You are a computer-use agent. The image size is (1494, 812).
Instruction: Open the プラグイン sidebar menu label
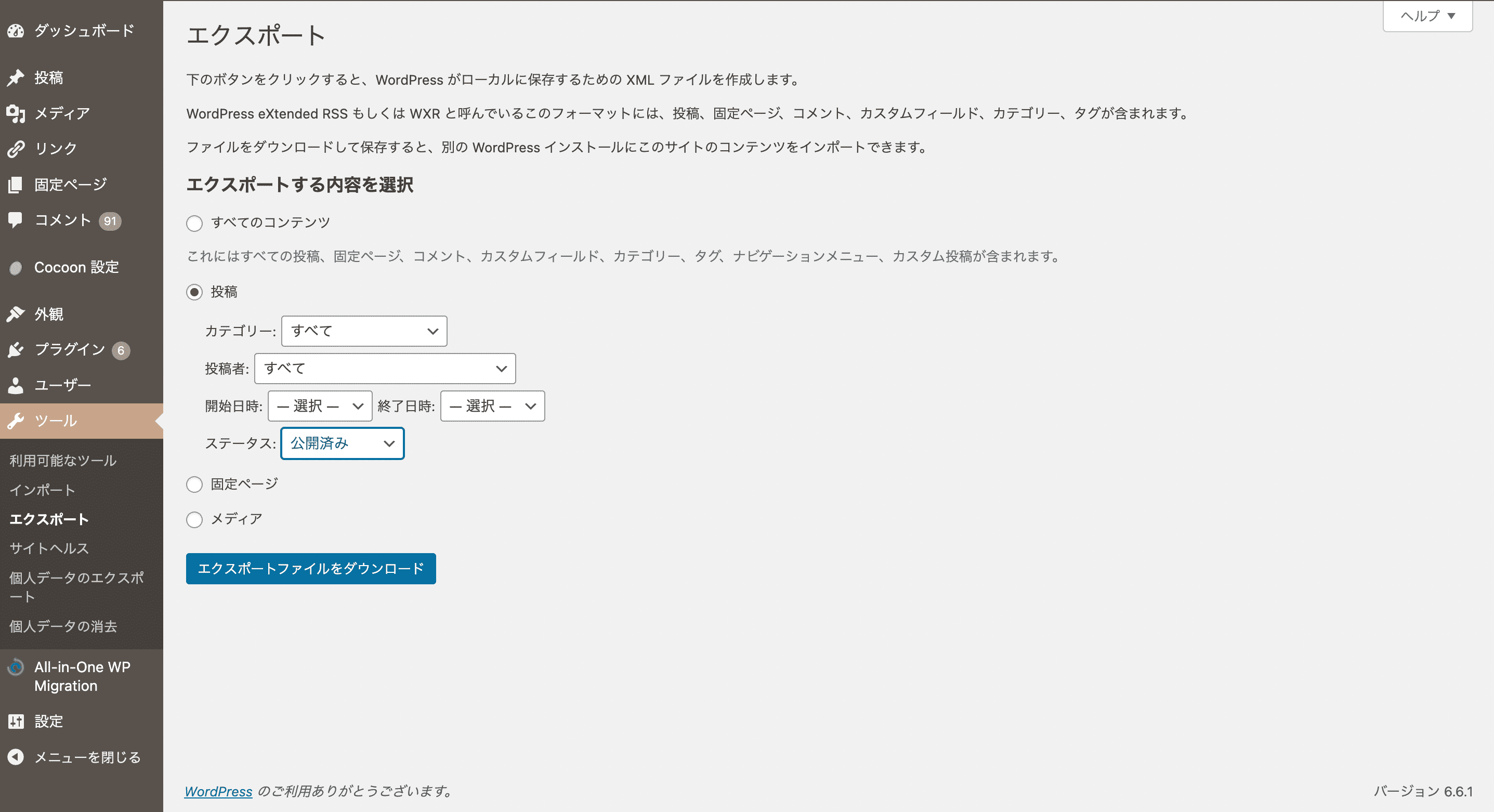click(x=70, y=350)
